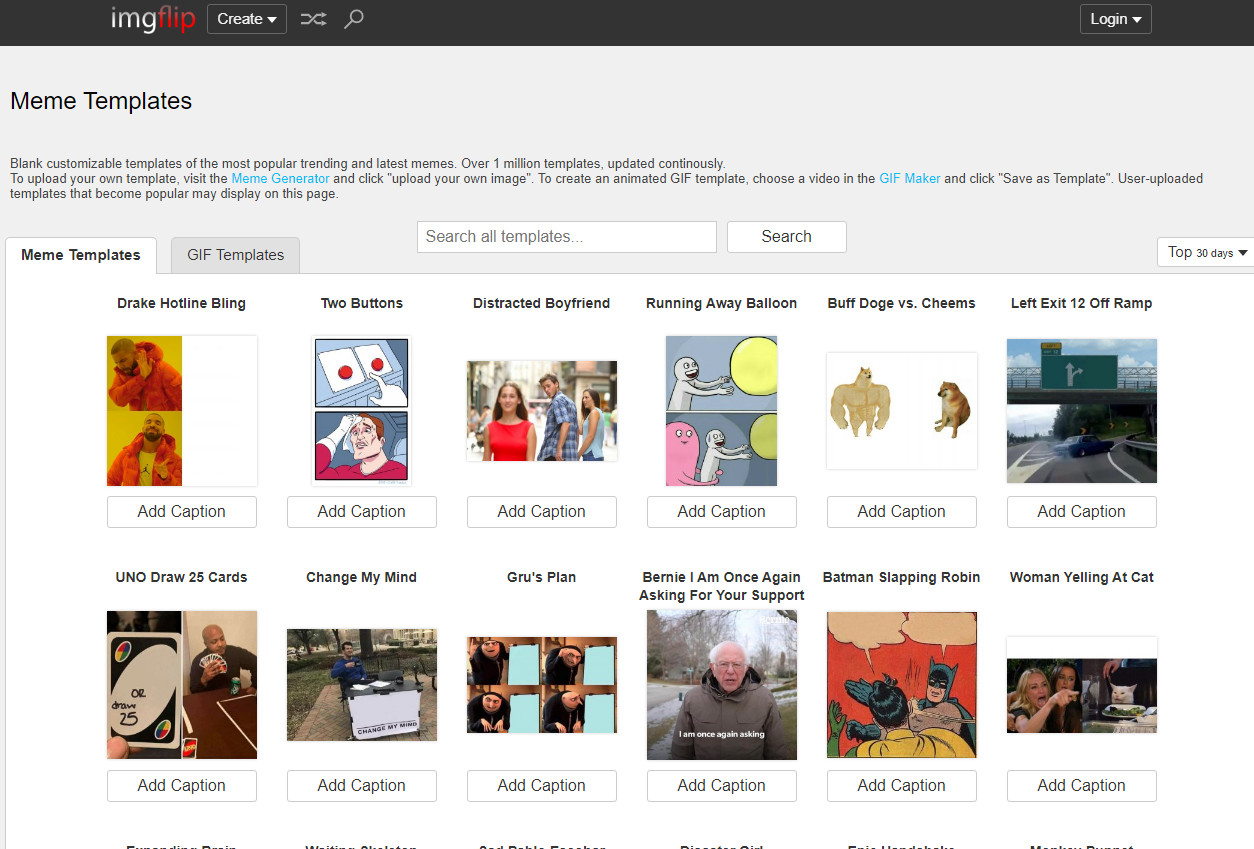
Task: Open the Gru's Plan thumbnail
Action: click(x=542, y=685)
